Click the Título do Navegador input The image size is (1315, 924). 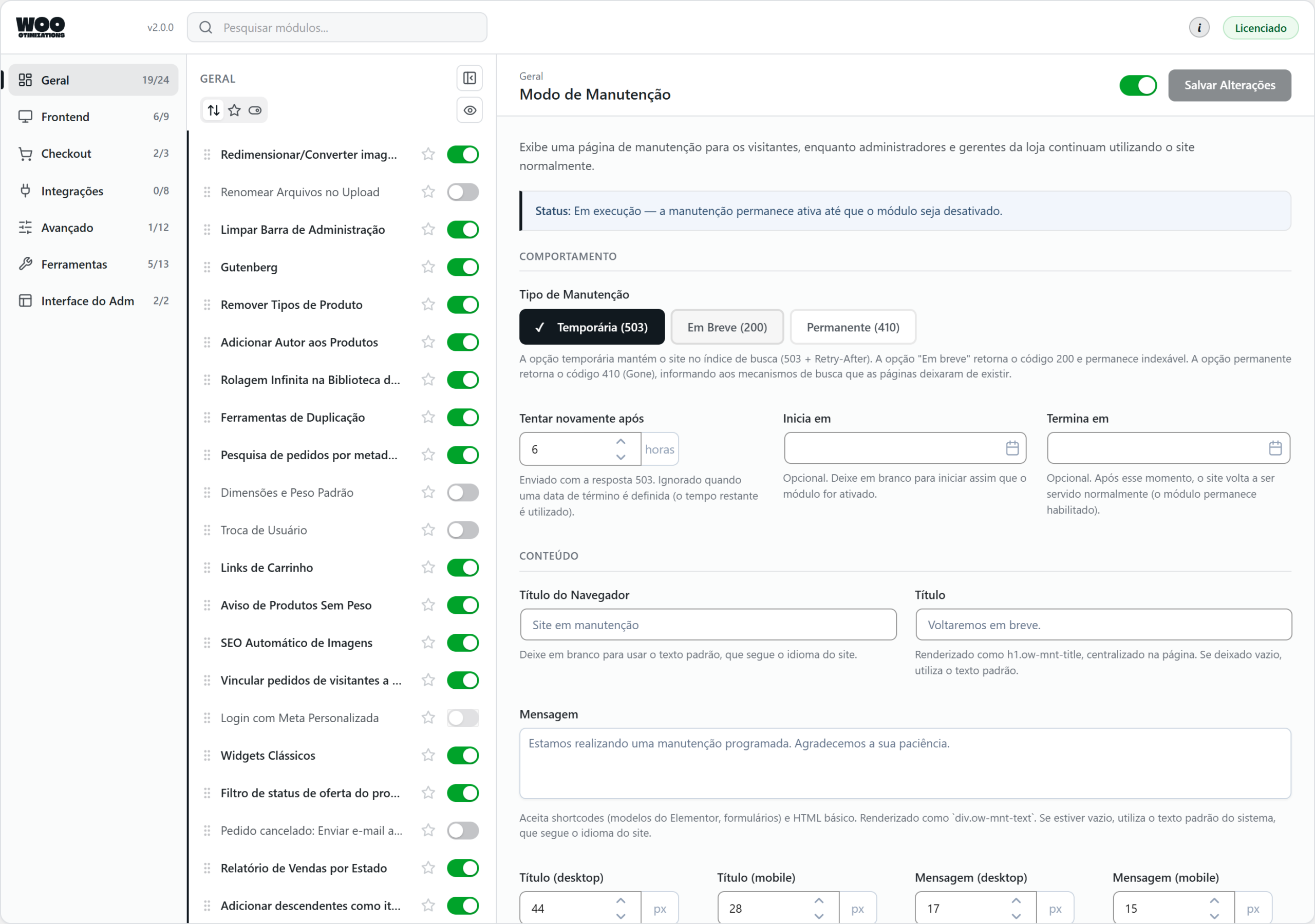[708, 625]
